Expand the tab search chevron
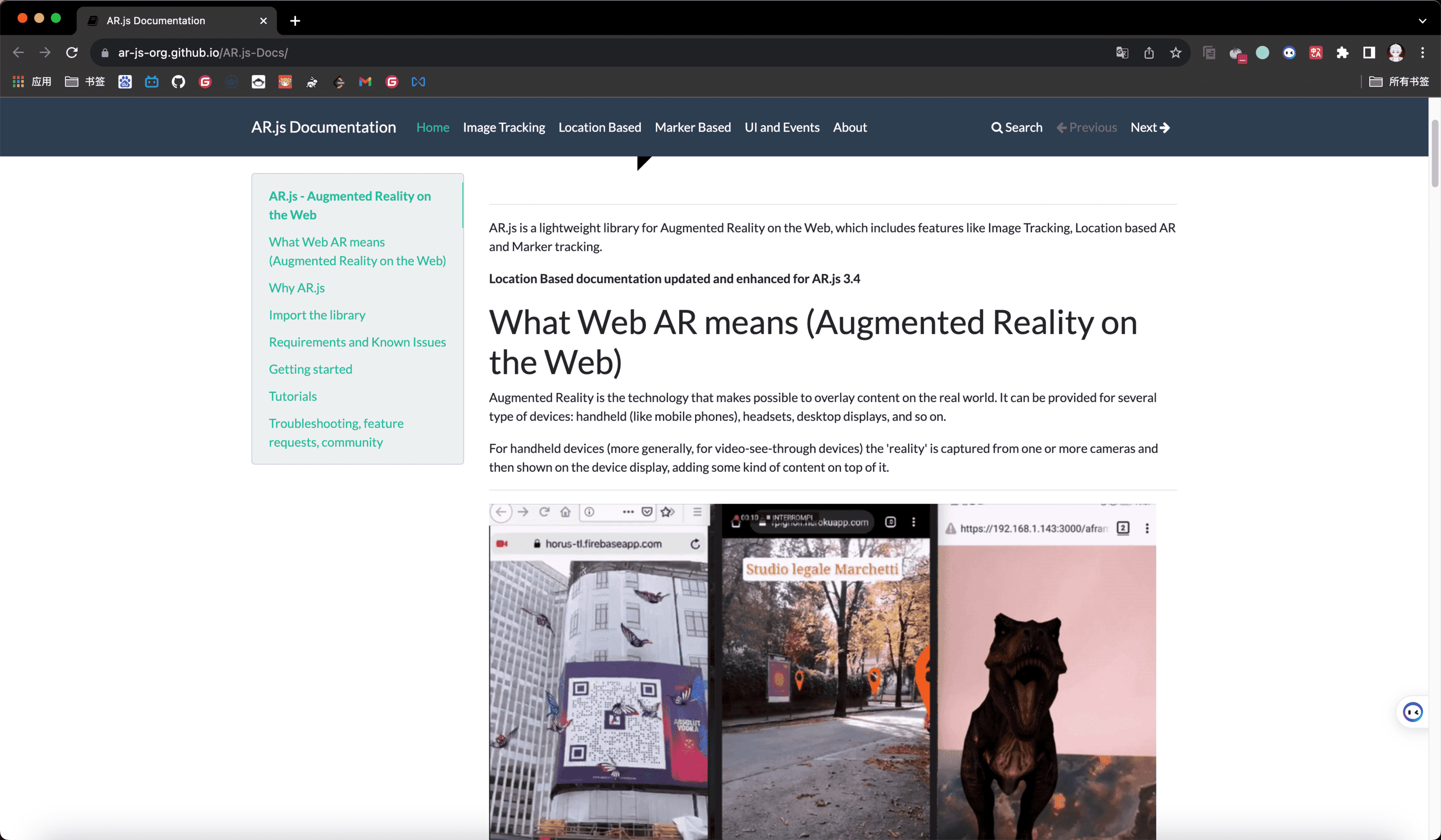Image resolution: width=1441 pixels, height=840 pixels. [1422, 20]
